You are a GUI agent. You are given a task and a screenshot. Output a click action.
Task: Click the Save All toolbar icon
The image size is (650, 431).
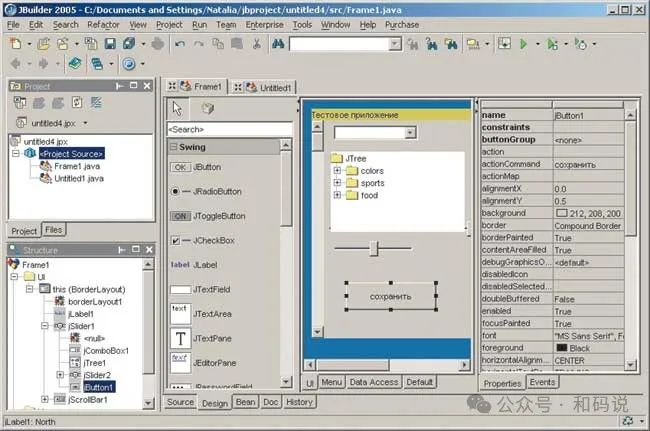(x=129, y=44)
